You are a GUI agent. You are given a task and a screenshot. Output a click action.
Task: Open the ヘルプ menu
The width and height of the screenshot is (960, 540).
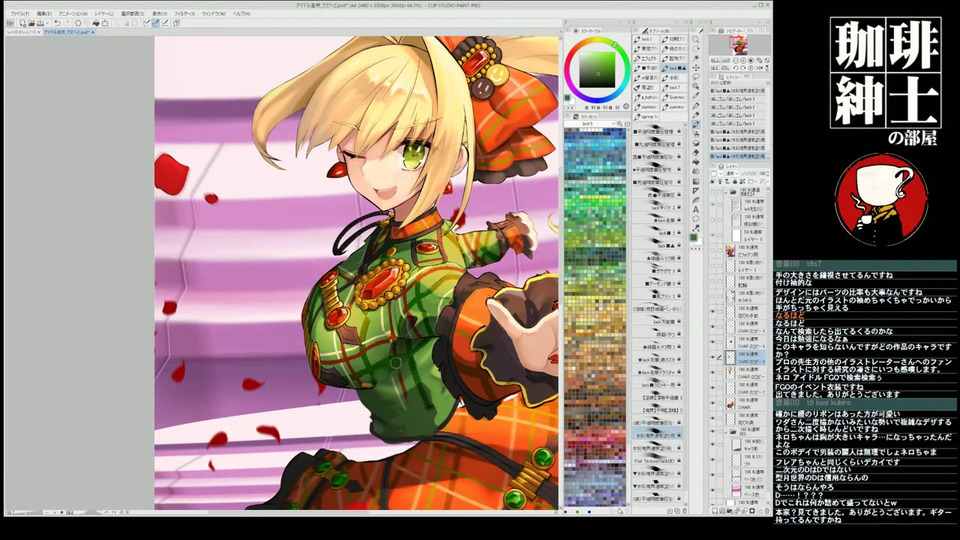point(241,13)
